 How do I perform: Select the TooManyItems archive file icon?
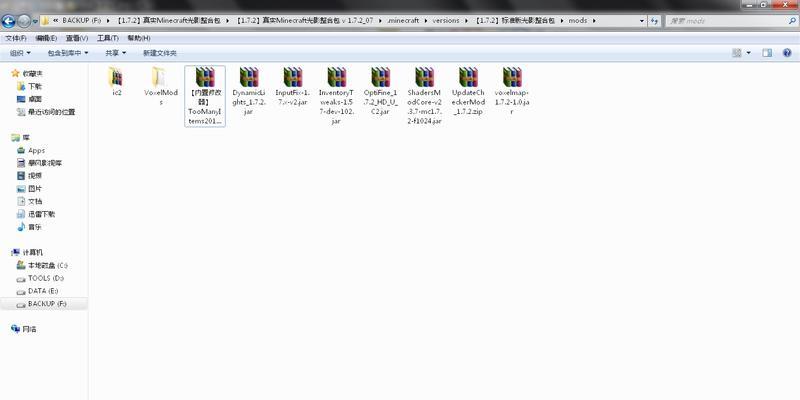tap(205, 77)
